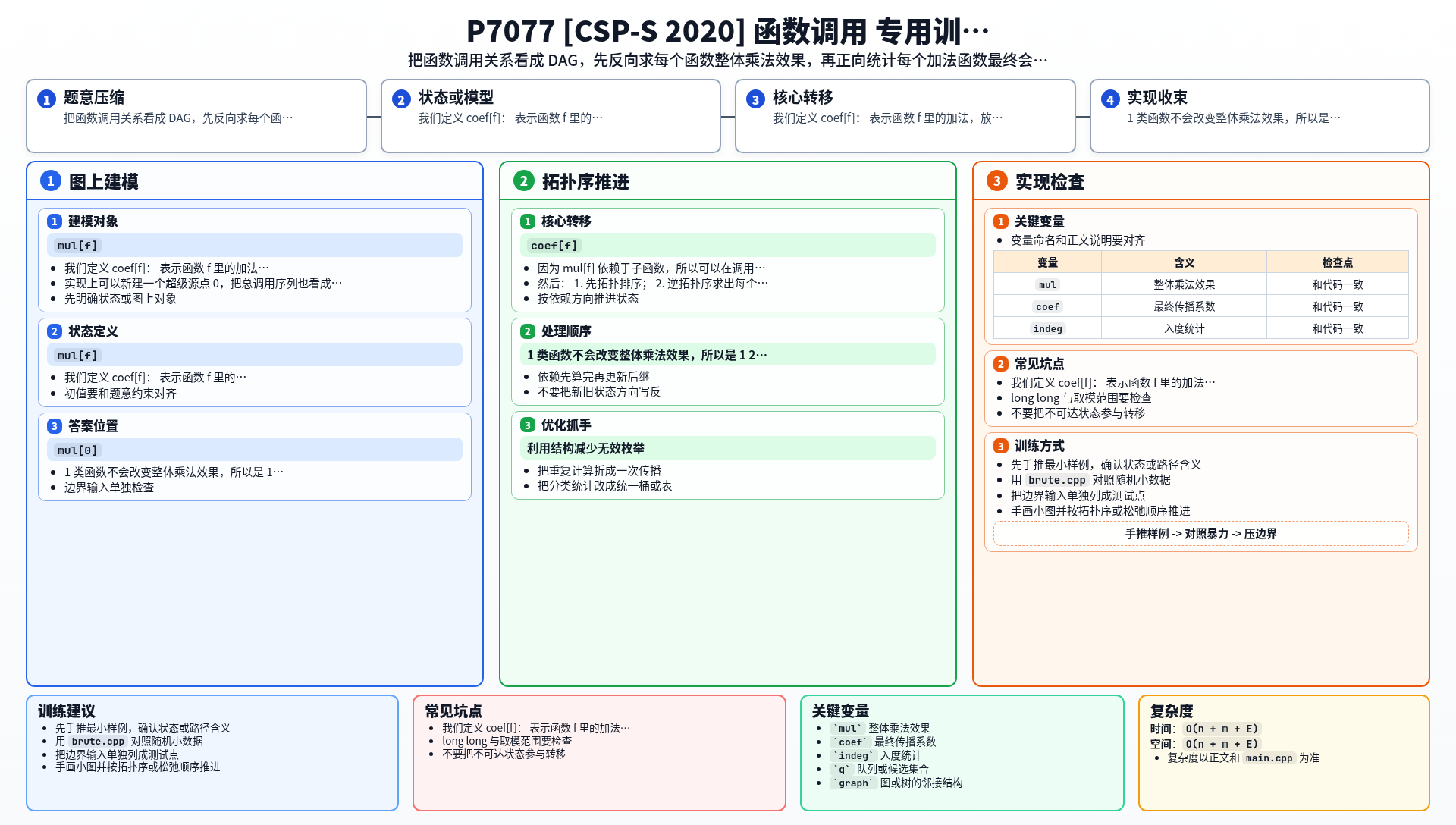Click the table cell 入度统计

(1184, 328)
